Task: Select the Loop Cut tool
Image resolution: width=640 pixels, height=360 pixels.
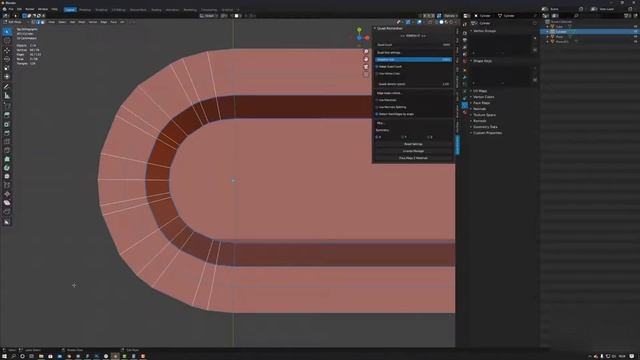Action: pyautogui.click(x=7, y=142)
